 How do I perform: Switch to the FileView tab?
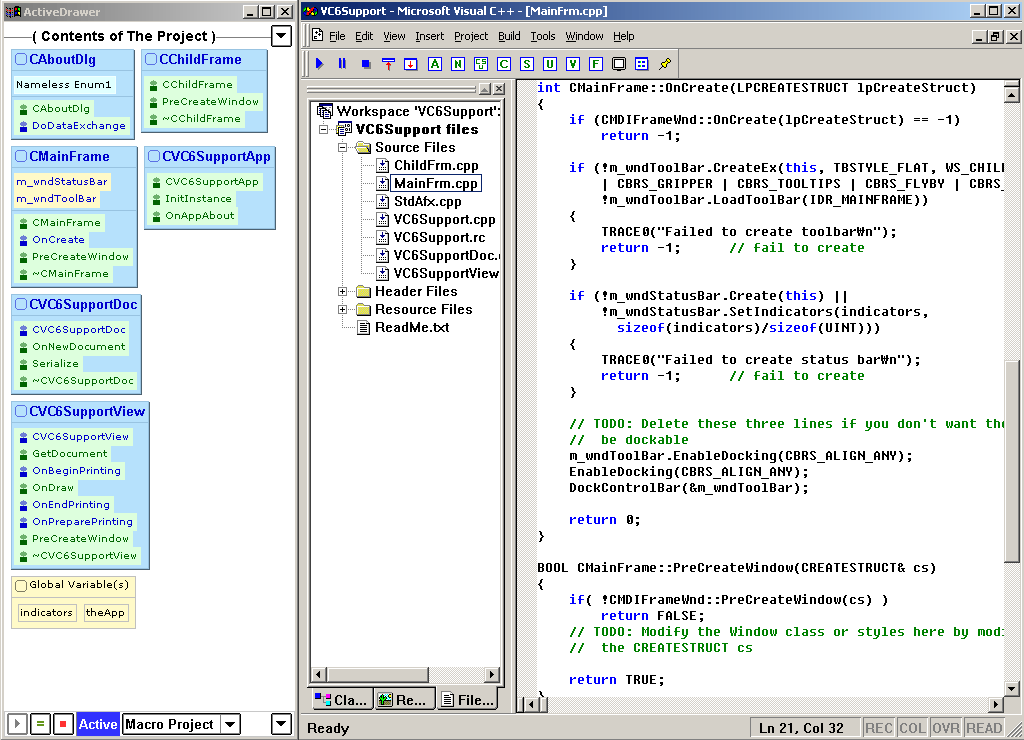(468, 699)
